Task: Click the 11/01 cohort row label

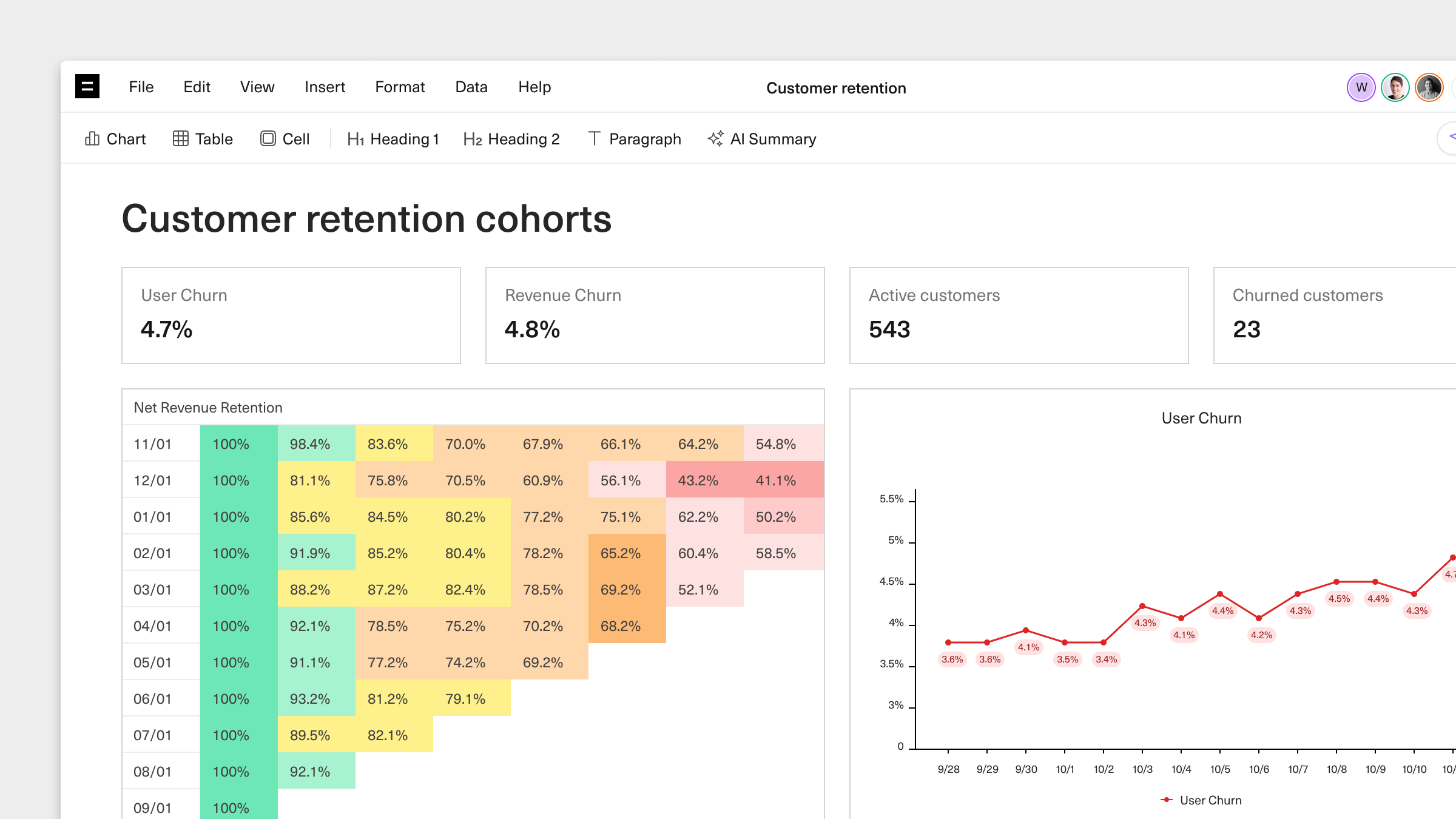Action: (152, 444)
